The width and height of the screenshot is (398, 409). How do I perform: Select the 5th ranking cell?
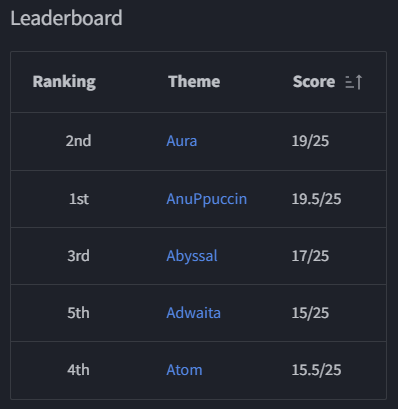(78, 313)
